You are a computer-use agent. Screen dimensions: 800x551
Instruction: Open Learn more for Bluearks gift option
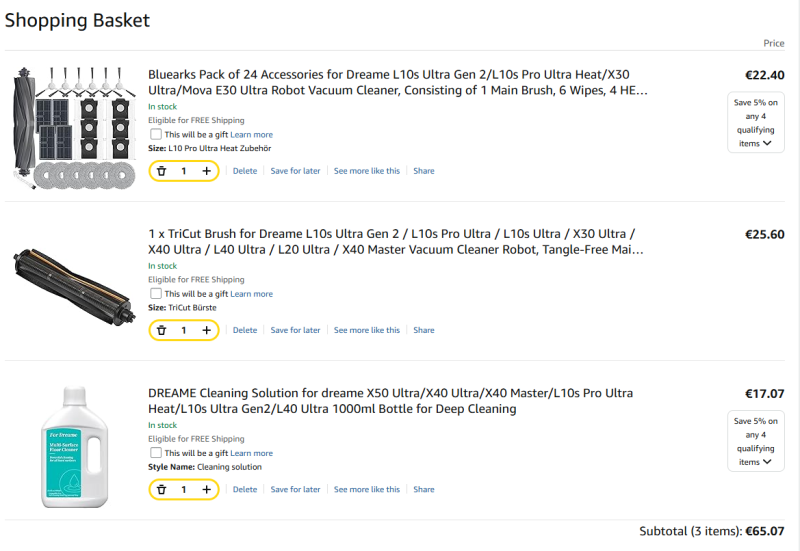[x=252, y=135]
